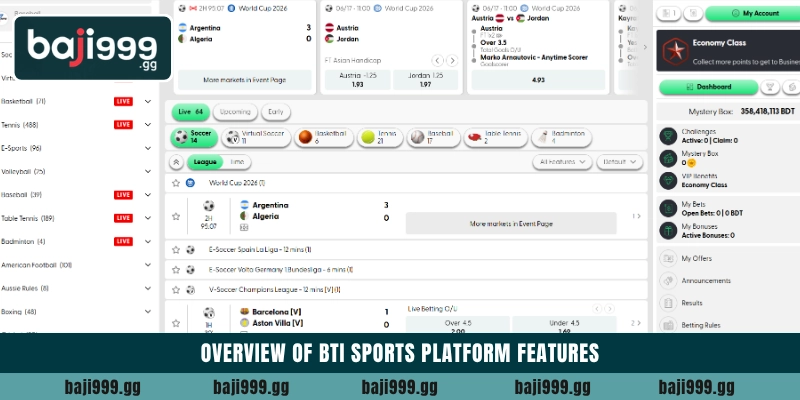Click the Live Betting O/U next arrow
The height and width of the screenshot is (400, 800).
click(609, 309)
